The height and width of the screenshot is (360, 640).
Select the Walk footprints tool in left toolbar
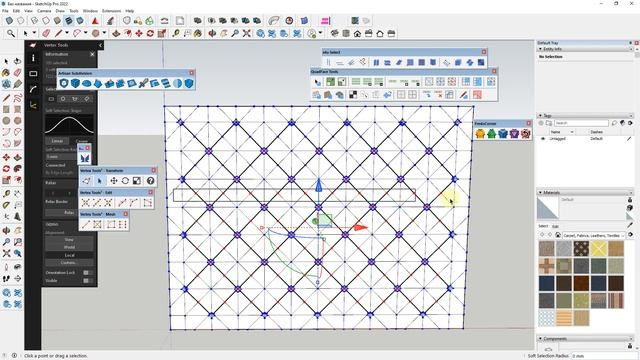[6, 278]
